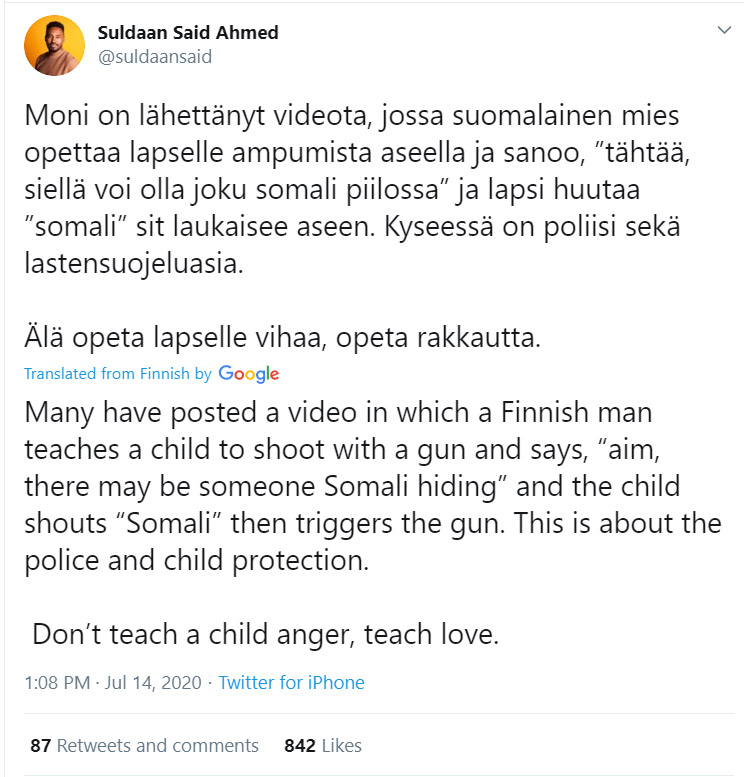This screenshot has width=744, height=777.
Task: Click the Finnish line "Älä opeta lapselle vihaa"
Action: click(282, 338)
